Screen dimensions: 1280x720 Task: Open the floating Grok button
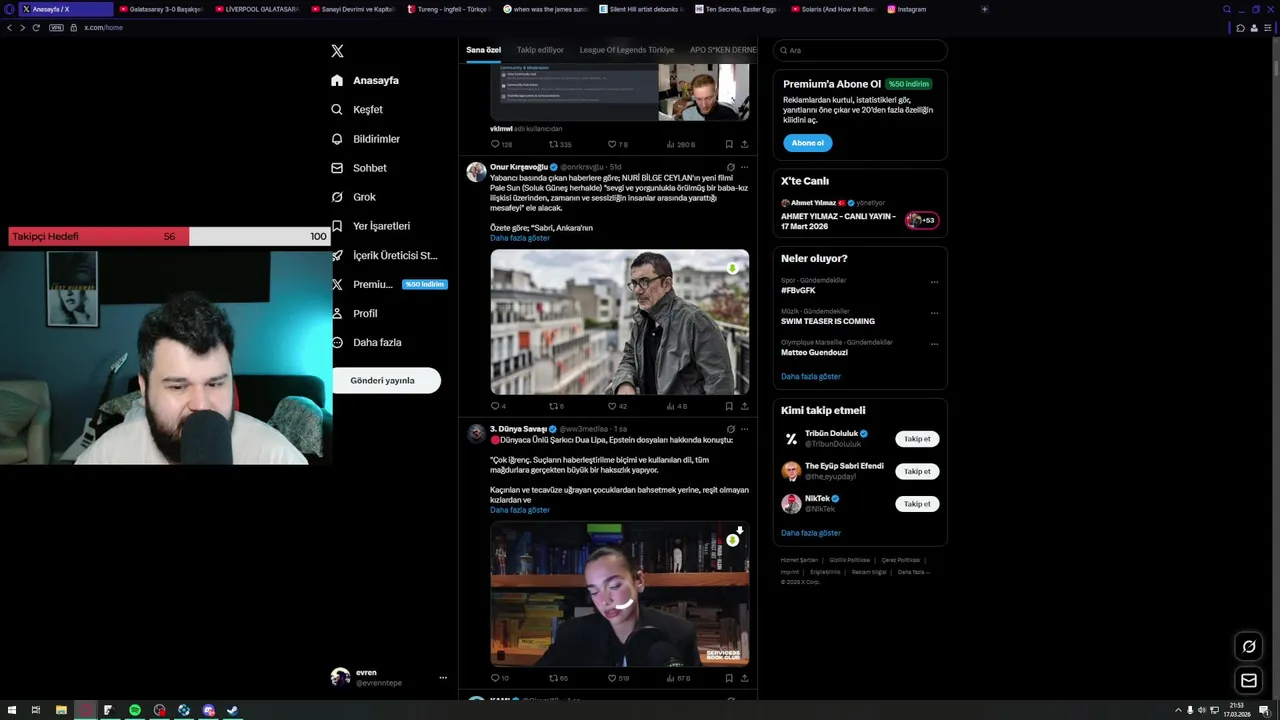click(1248, 647)
